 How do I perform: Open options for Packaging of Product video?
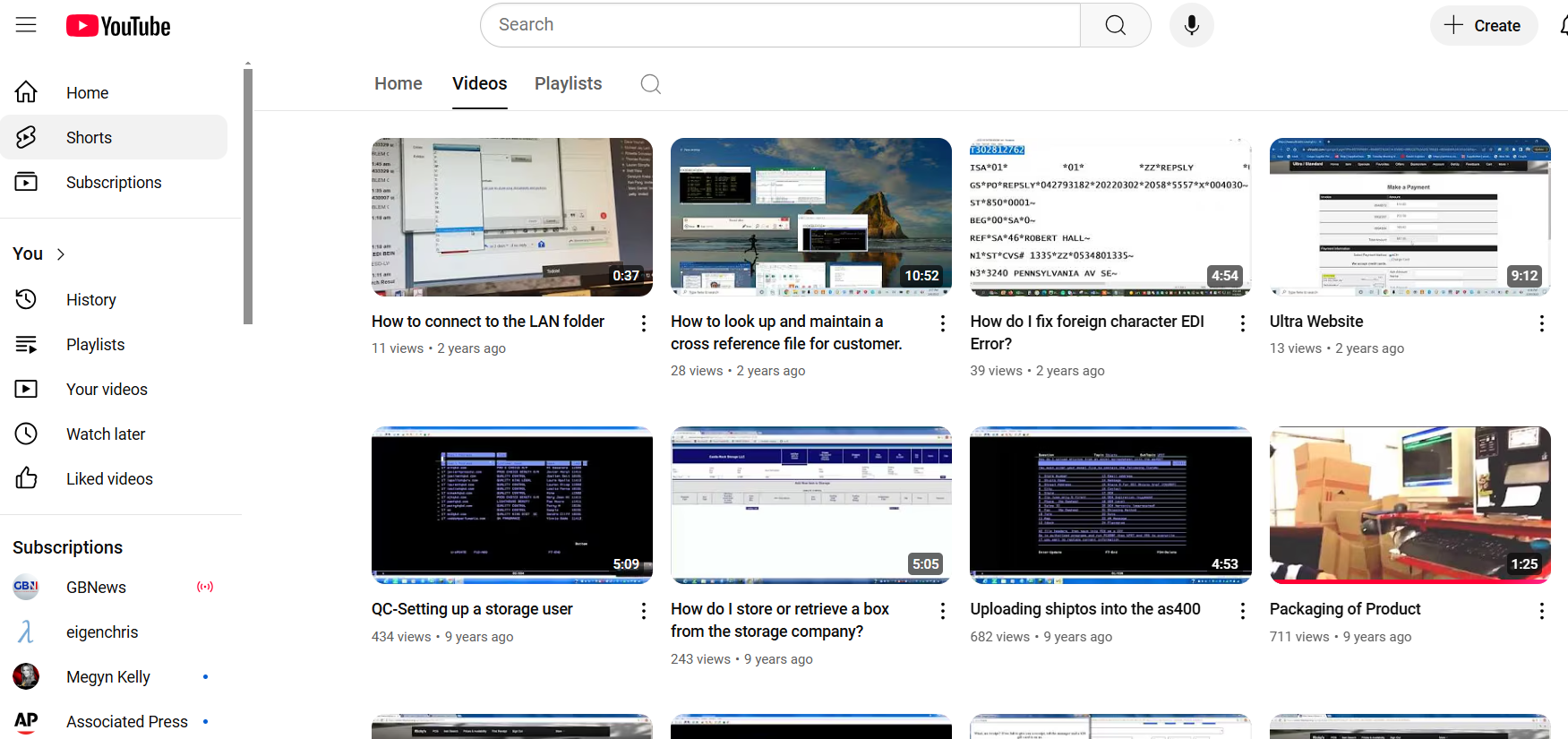(1541, 611)
